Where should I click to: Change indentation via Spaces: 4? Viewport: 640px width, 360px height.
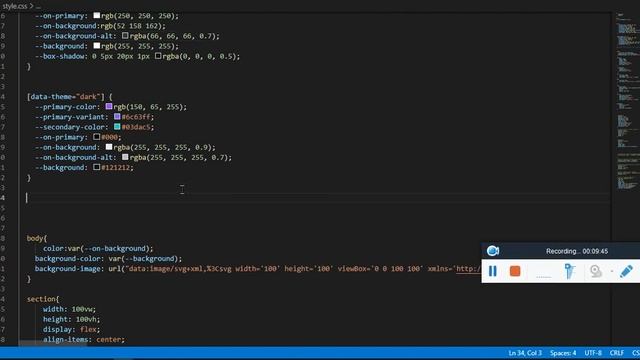563,353
